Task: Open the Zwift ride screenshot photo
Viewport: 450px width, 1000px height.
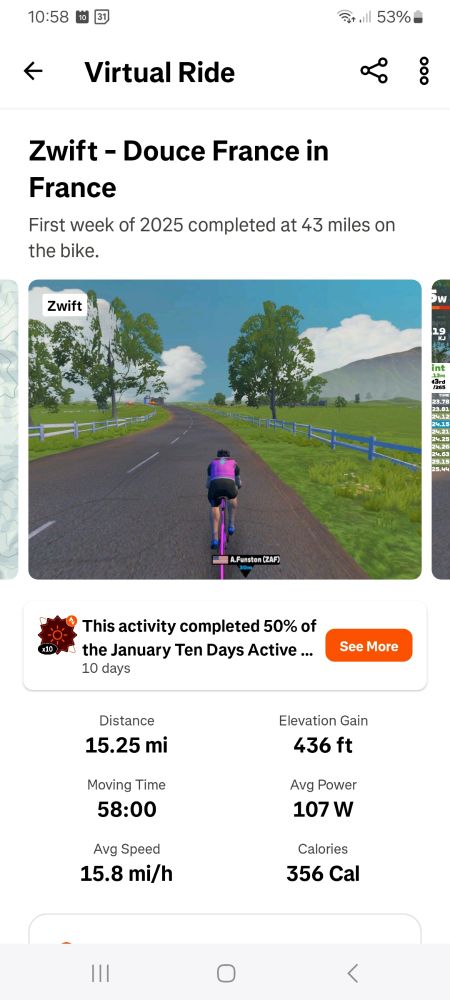Action: click(x=225, y=429)
